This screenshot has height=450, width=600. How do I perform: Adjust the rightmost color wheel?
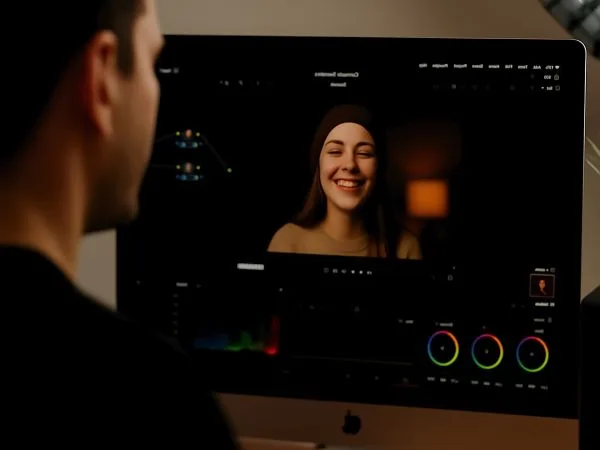532,354
